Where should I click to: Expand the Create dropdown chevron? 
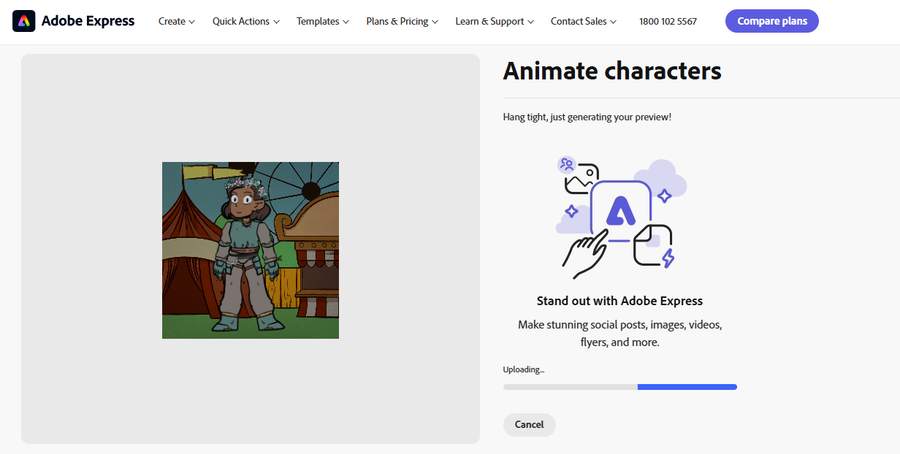[192, 22]
